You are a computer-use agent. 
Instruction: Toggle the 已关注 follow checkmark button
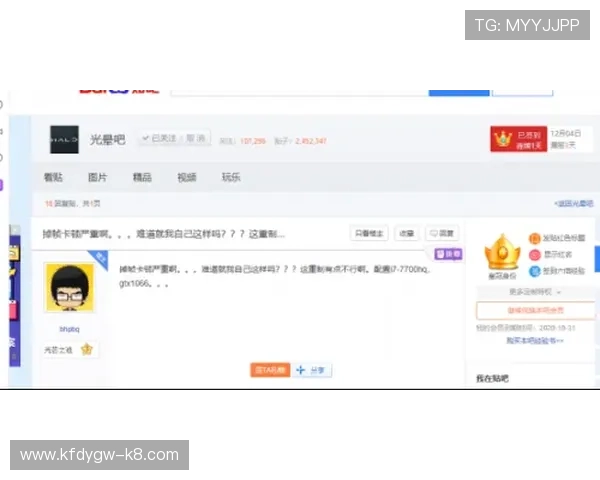[x=159, y=138]
